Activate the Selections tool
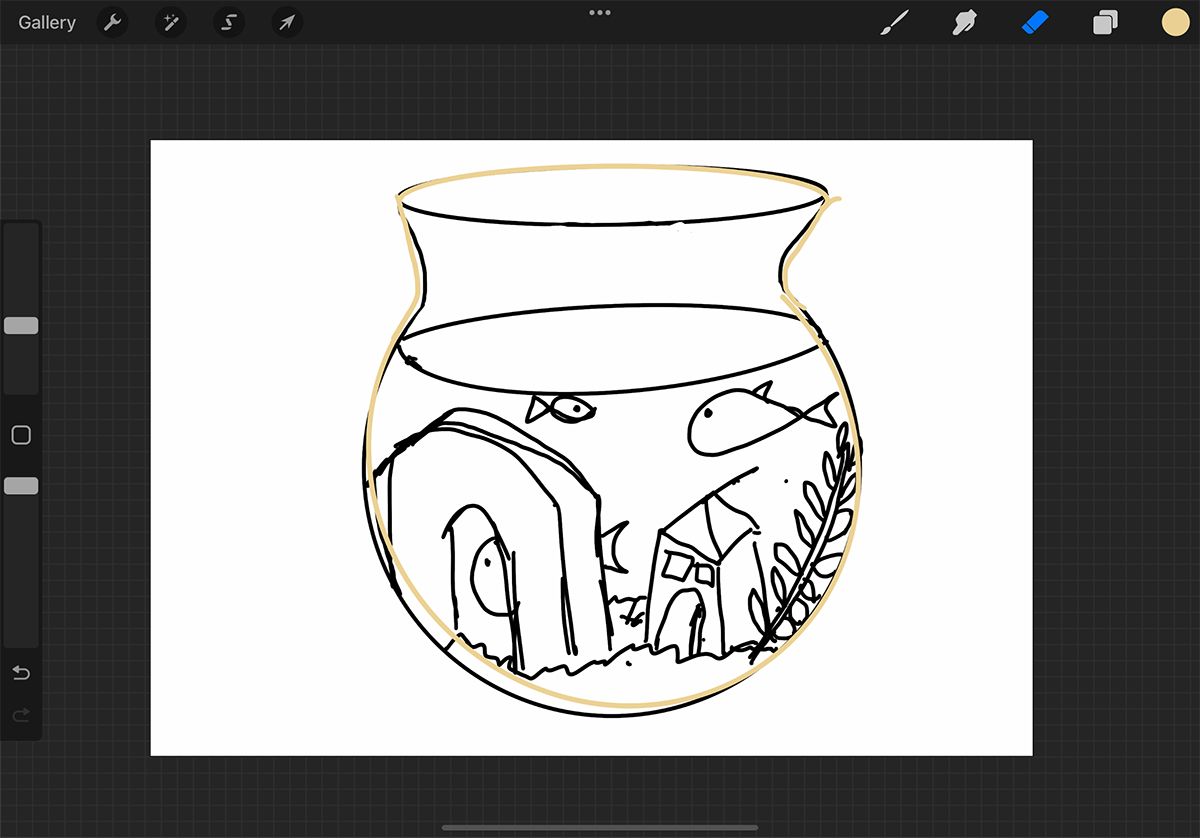 (228, 22)
